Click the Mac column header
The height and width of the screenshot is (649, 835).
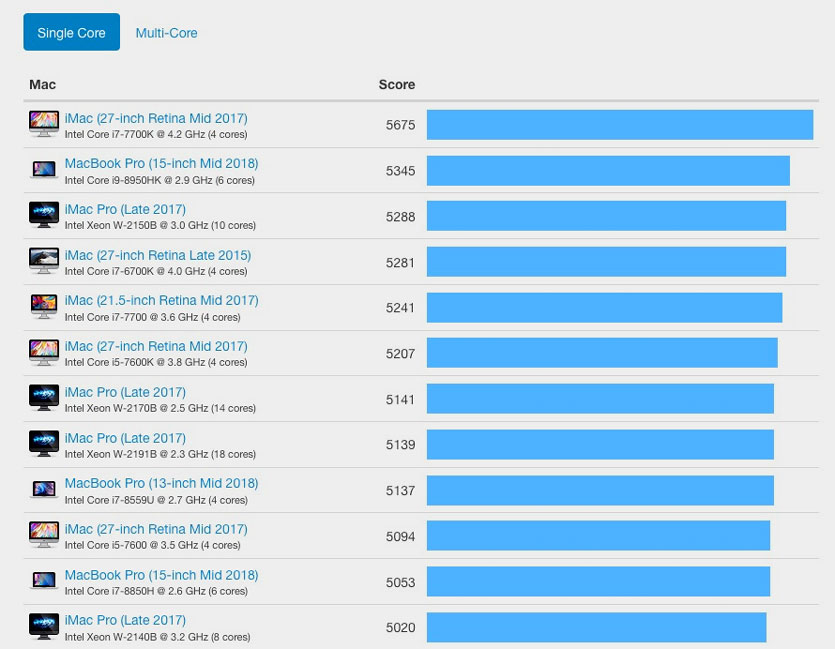[x=43, y=84]
